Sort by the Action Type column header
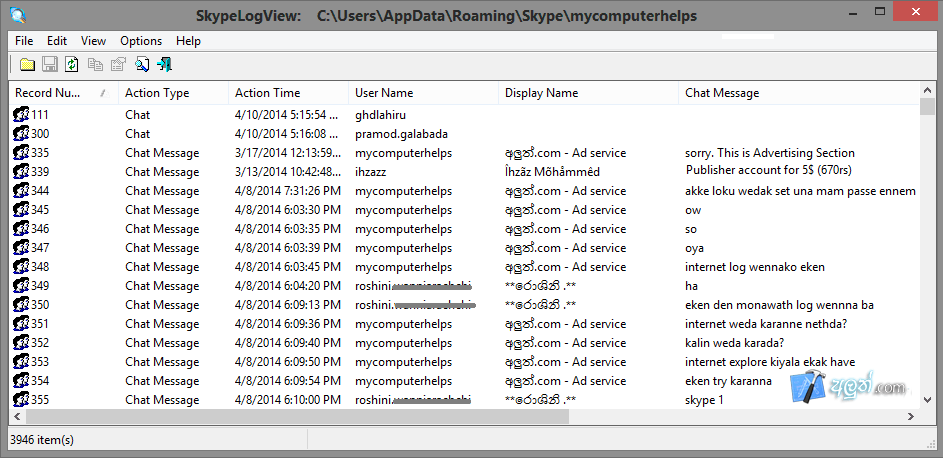The image size is (943, 458). click(173, 93)
